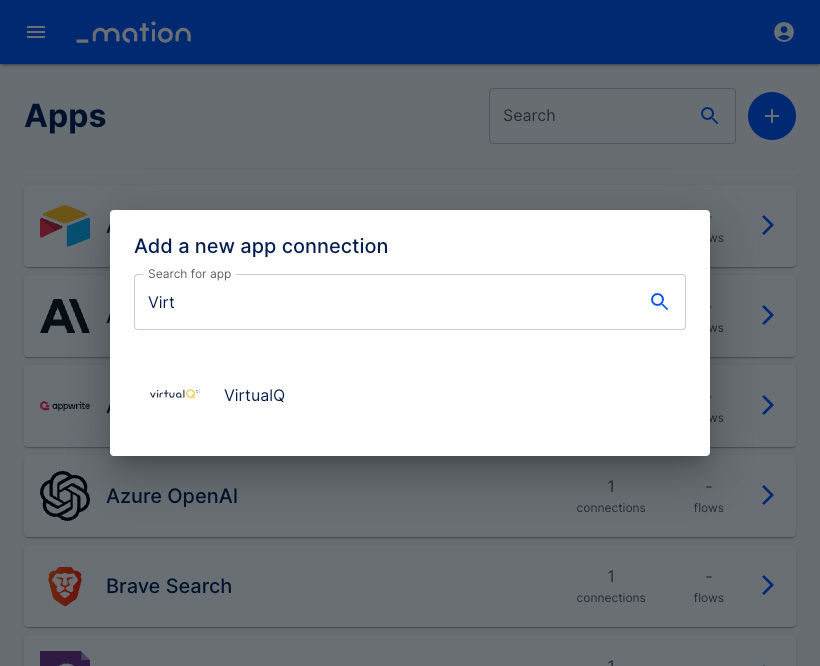
Task: Open the hamburger navigation menu
Action: 36,32
